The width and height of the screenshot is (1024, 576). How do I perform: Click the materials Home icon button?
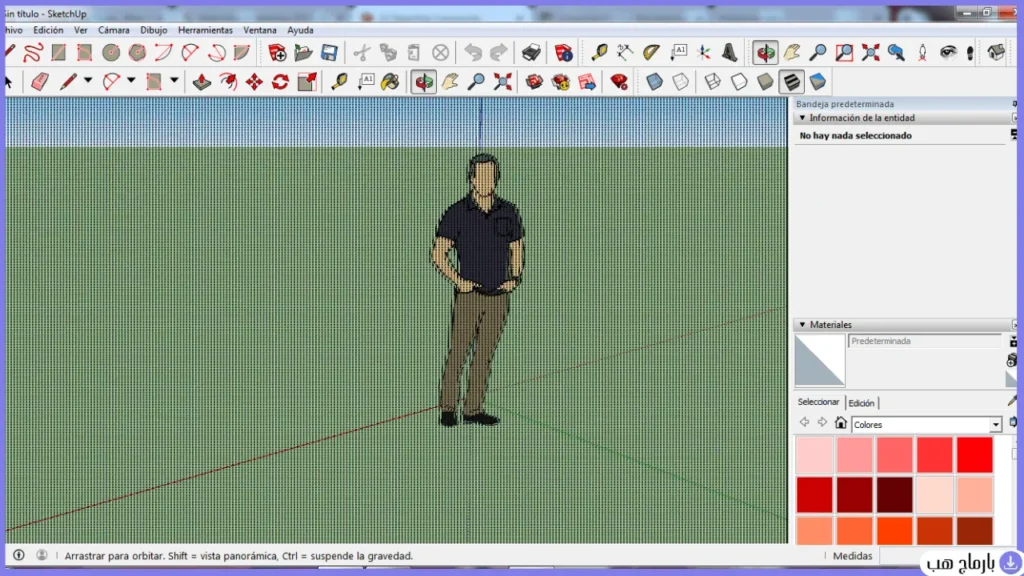[840, 423]
